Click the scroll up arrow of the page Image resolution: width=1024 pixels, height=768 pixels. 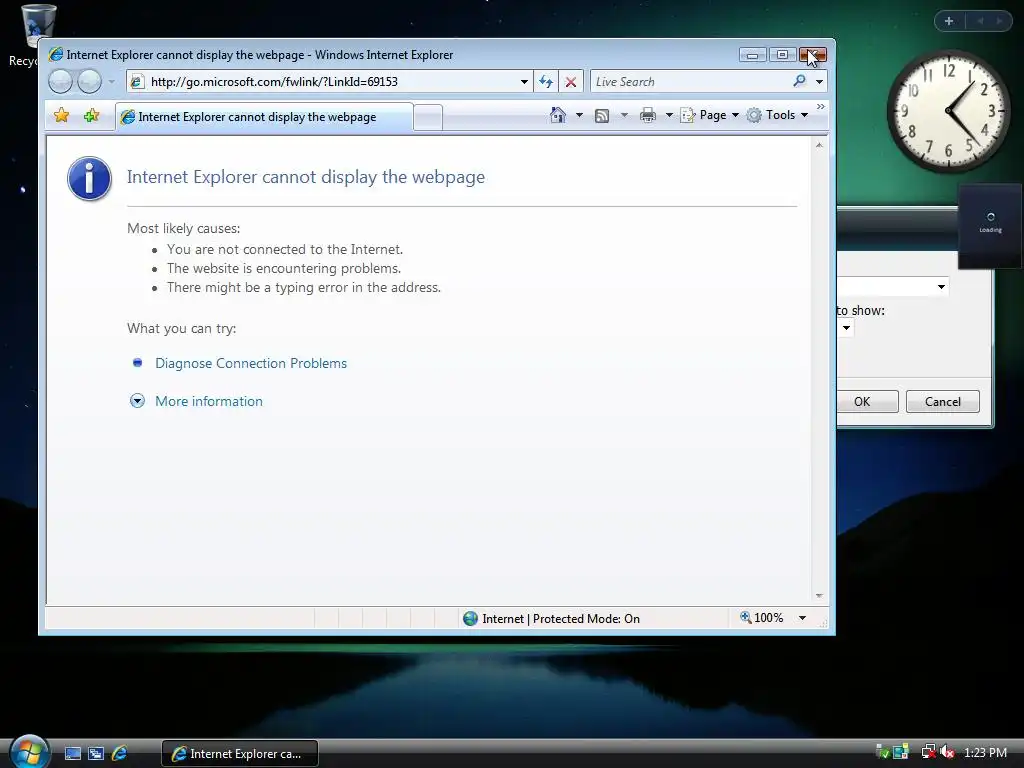(x=819, y=145)
